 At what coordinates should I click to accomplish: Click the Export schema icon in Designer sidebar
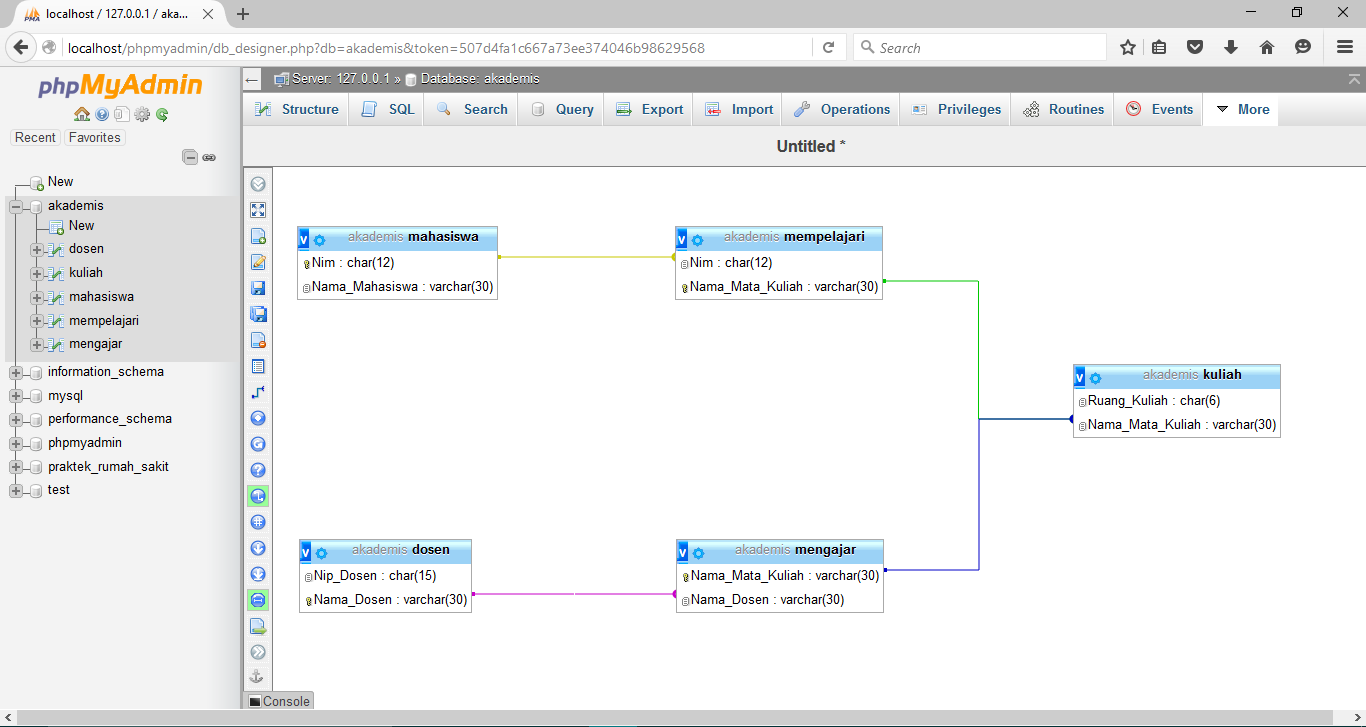click(258, 626)
